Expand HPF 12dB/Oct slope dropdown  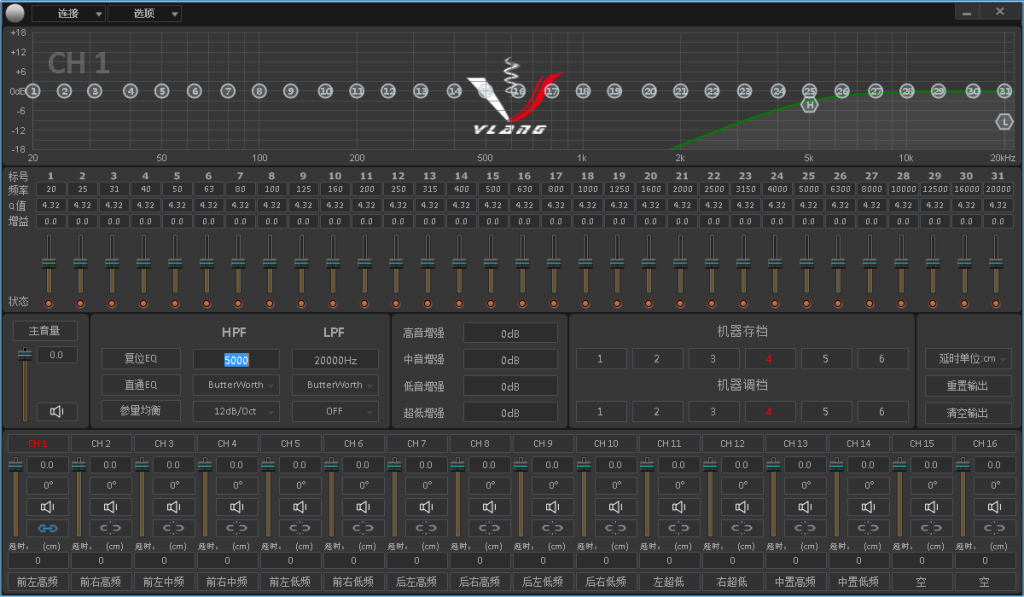[x=236, y=411]
